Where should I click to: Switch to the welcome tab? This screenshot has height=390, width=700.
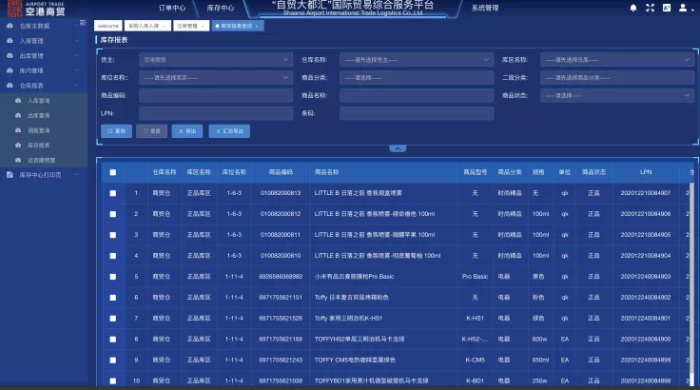[x=108, y=26]
